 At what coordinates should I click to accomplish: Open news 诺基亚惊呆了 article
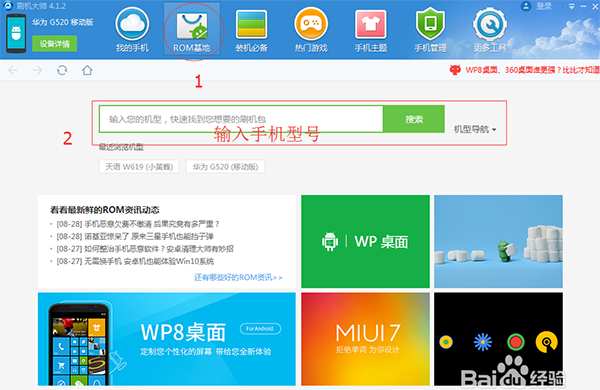click(x=135, y=237)
